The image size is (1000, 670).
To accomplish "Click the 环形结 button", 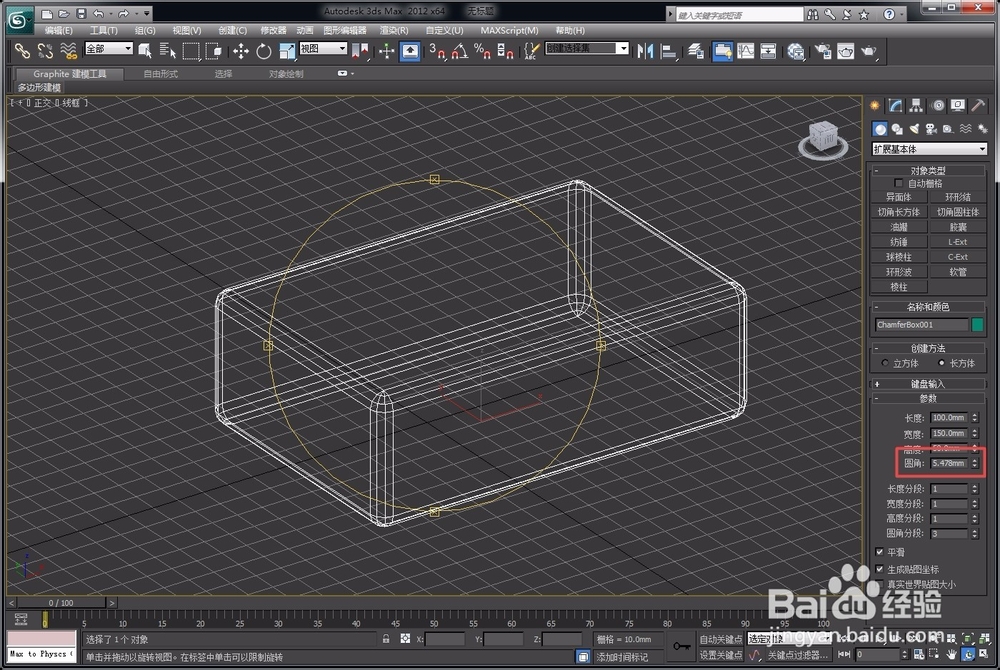I will click(957, 197).
